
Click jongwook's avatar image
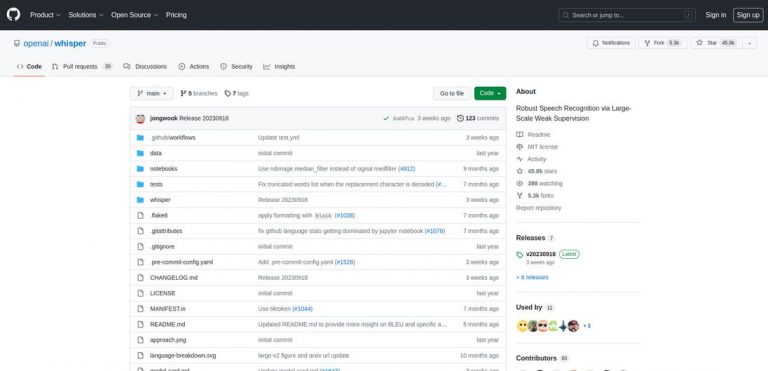coord(141,119)
